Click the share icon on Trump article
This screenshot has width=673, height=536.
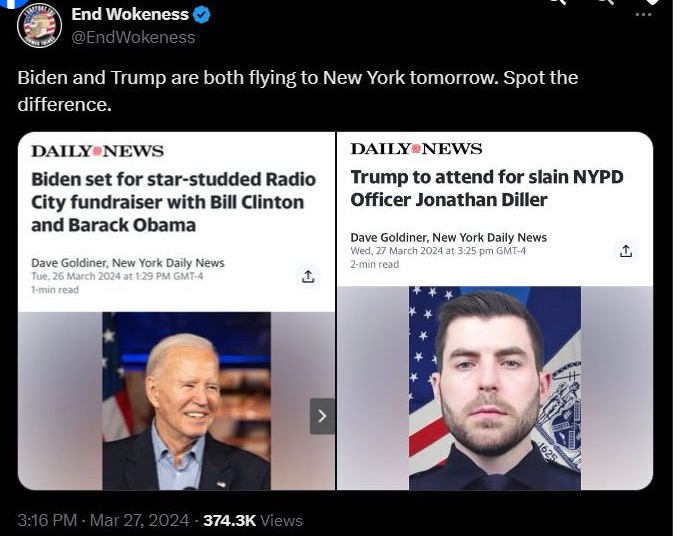(626, 250)
